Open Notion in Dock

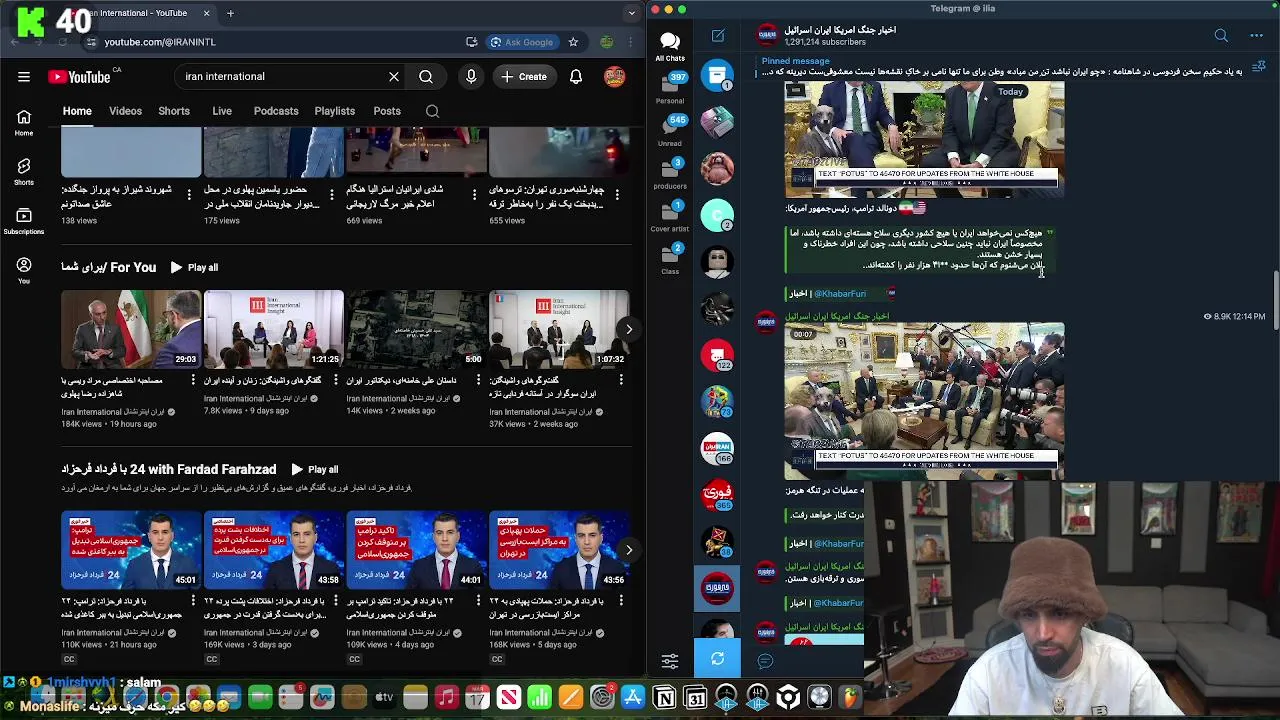pyautogui.click(x=664, y=697)
